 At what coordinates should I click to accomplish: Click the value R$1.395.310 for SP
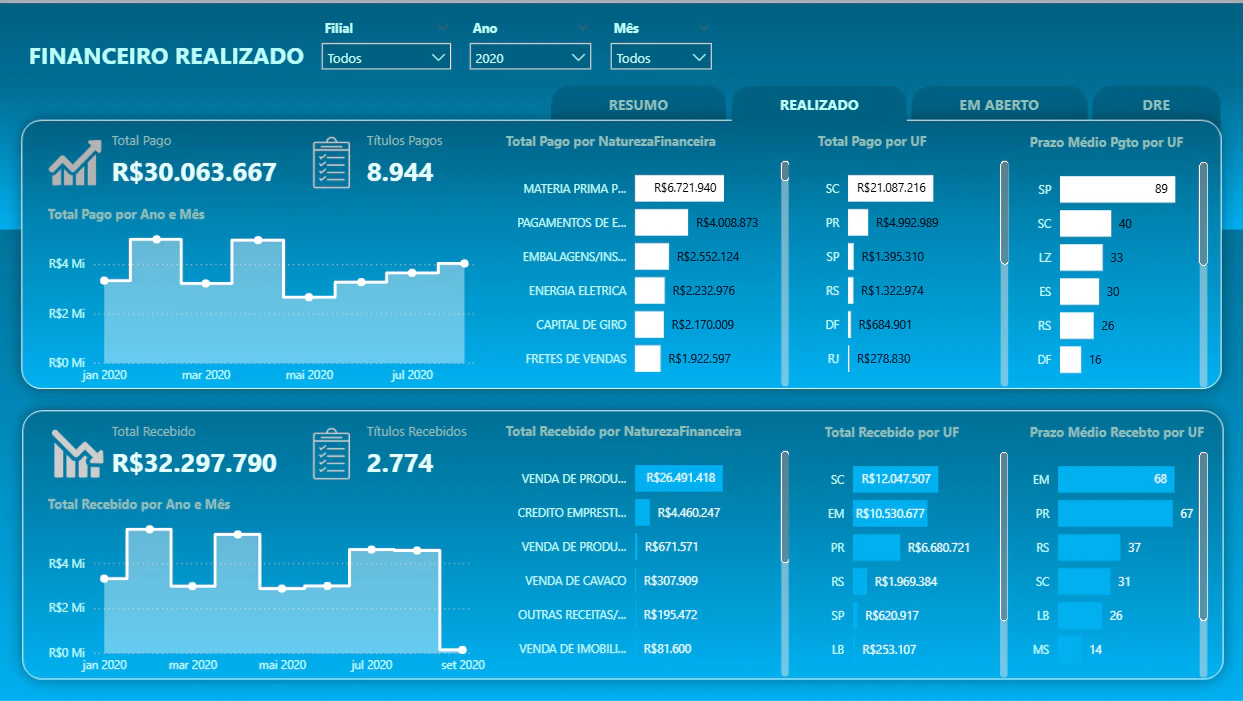tap(891, 257)
